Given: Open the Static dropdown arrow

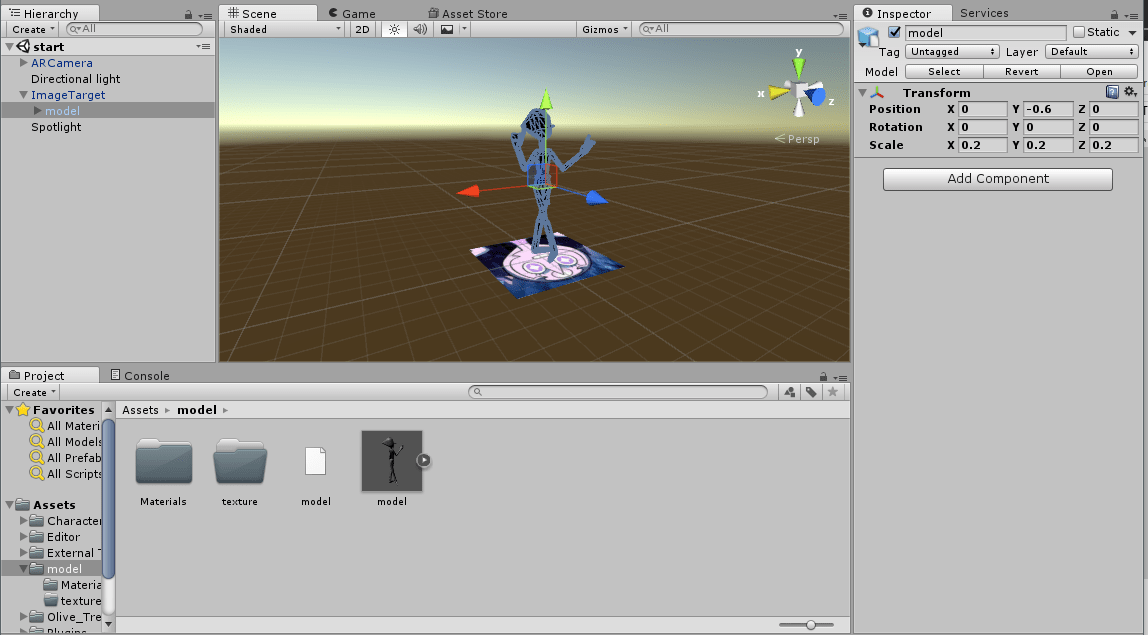Looking at the screenshot, I should pyautogui.click(x=1132, y=32).
